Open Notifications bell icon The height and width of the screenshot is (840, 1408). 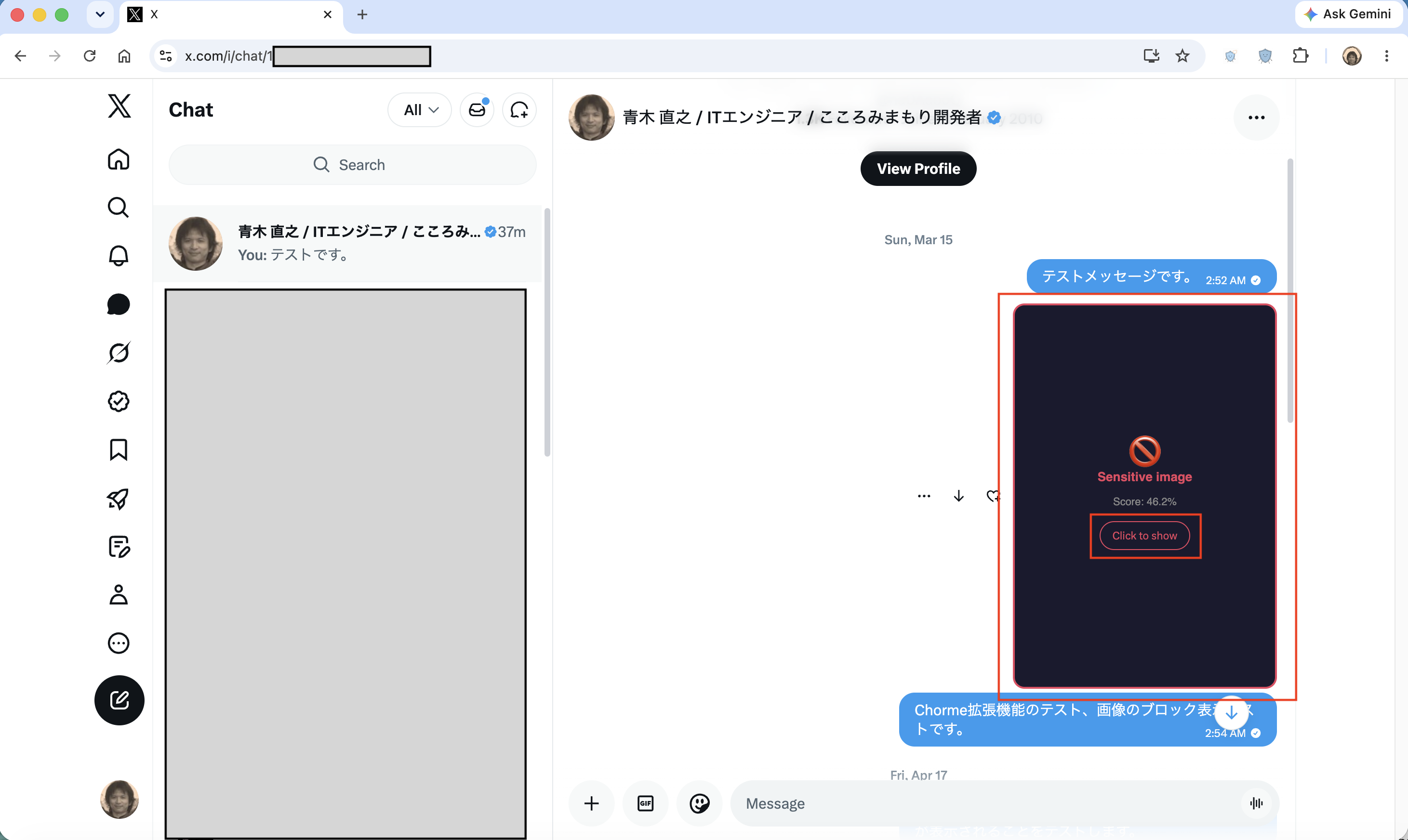pos(119,256)
